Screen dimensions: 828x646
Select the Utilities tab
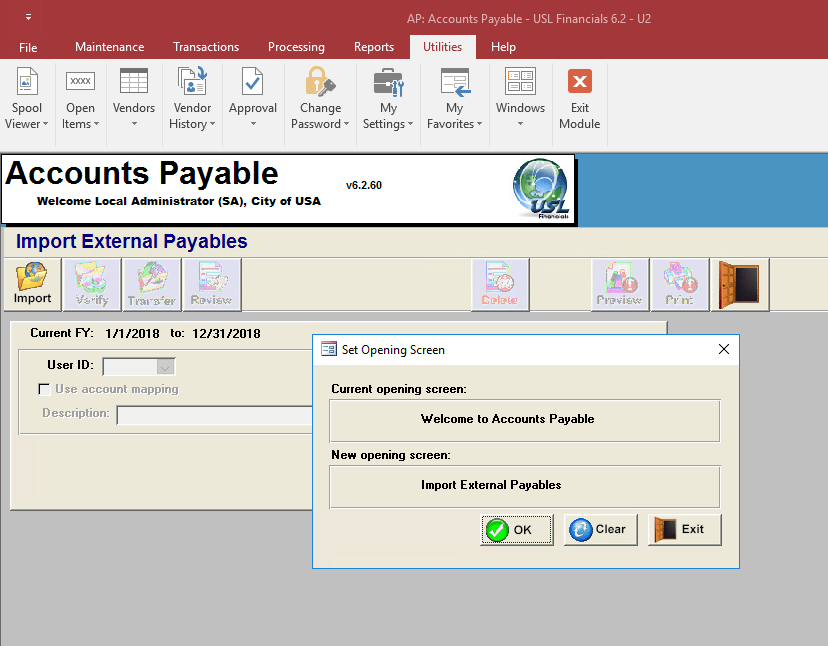click(x=443, y=47)
